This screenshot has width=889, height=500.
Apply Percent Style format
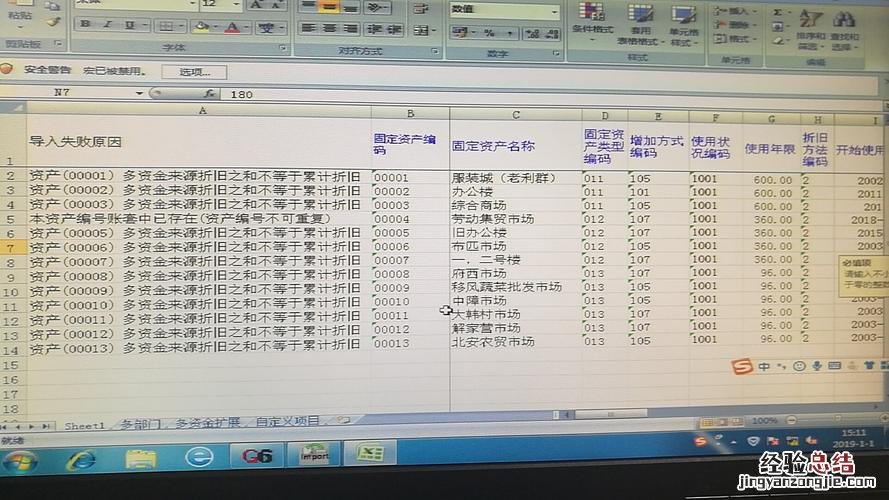489,33
